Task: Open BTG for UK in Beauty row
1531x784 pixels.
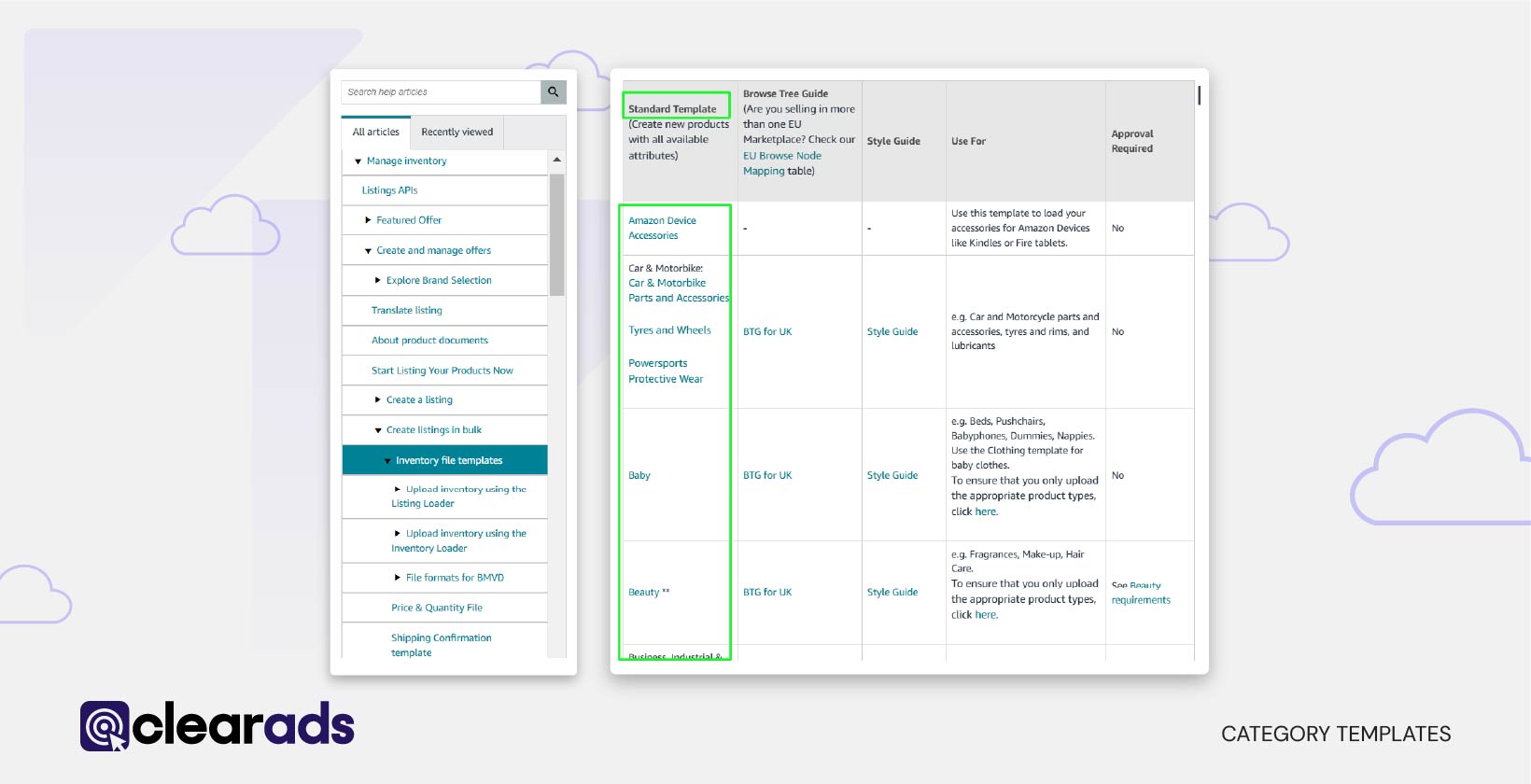Action: click(x=767, y=592)
